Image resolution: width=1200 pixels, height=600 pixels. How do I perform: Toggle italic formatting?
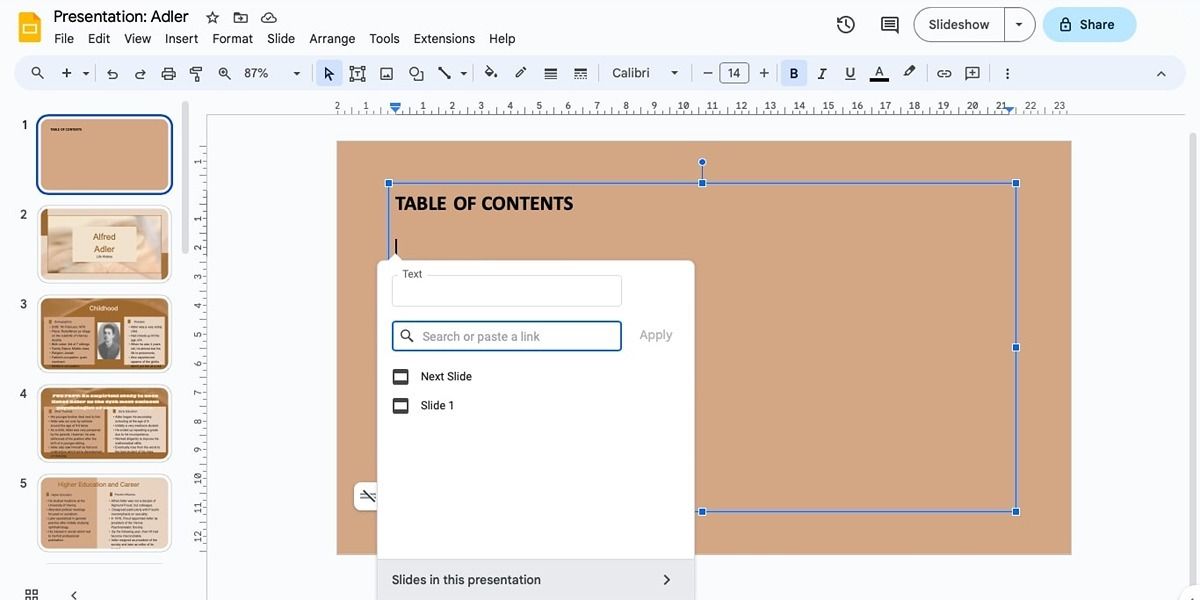[x=821, y=72]
